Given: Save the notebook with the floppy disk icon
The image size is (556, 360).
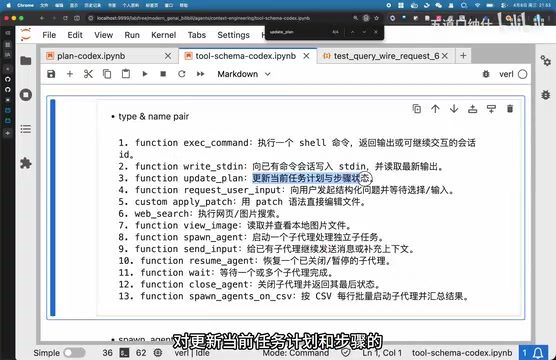Looking at the screenshot, I should [x=51, y=74].
